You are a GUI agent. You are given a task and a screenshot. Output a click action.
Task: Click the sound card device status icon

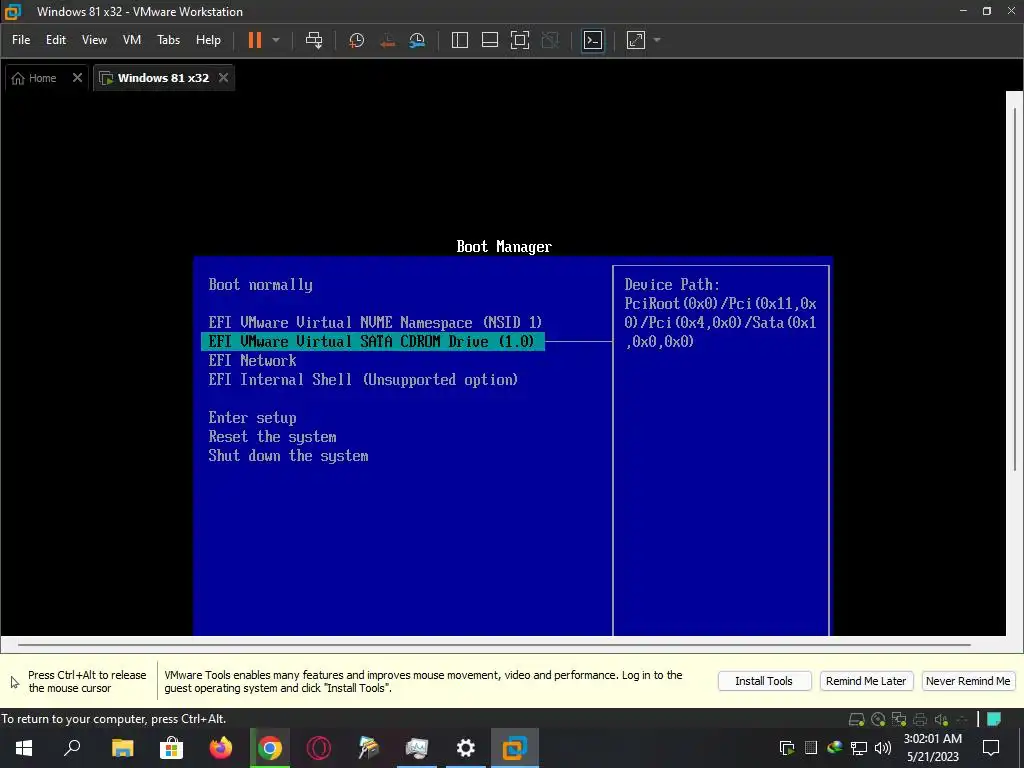pyautogui.click(x=941, y=720)
